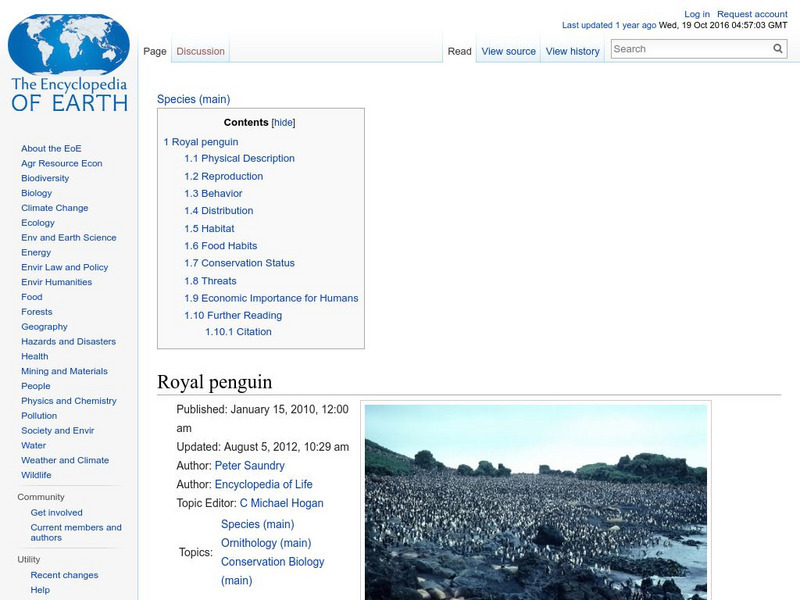
Task: Click the Encyclopedia of Earth globe logo
Action: point(69,63)
